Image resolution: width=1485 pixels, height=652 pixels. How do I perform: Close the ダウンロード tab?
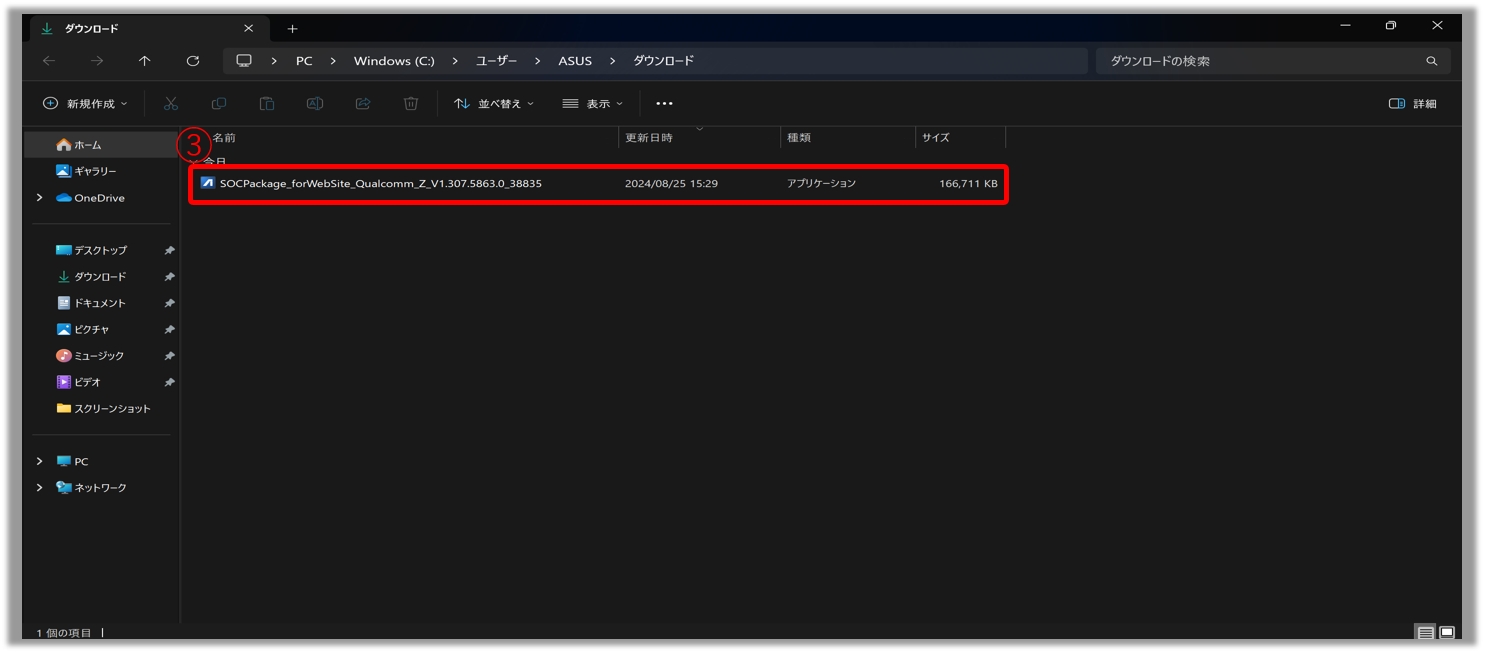coord(248,28)
